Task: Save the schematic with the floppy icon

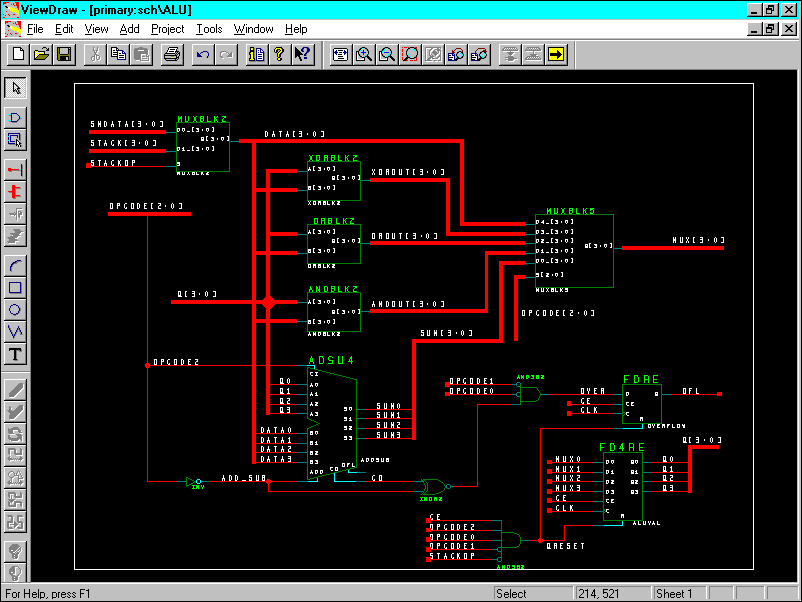Action: point(64,54)
